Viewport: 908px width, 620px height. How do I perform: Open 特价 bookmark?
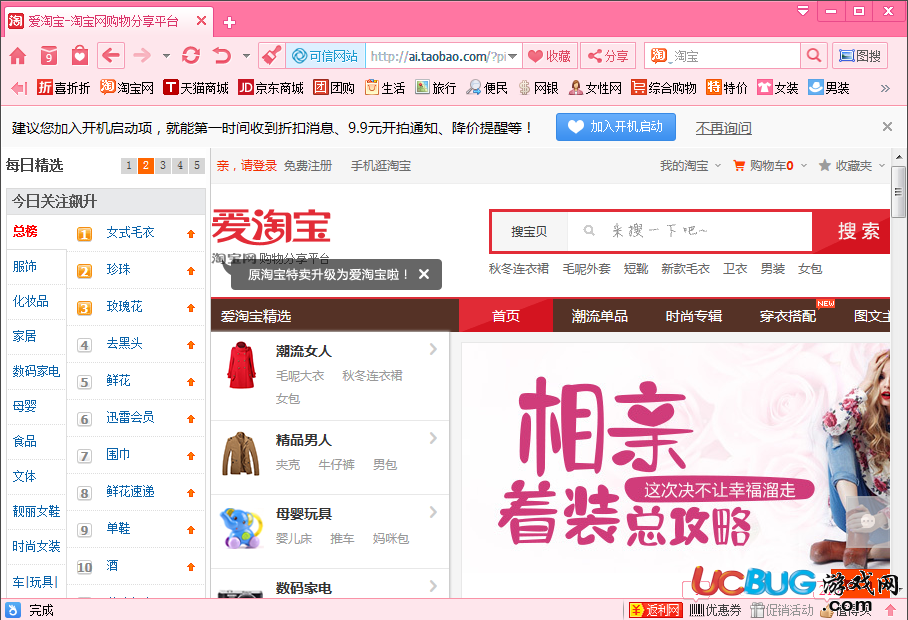point(727,88)
